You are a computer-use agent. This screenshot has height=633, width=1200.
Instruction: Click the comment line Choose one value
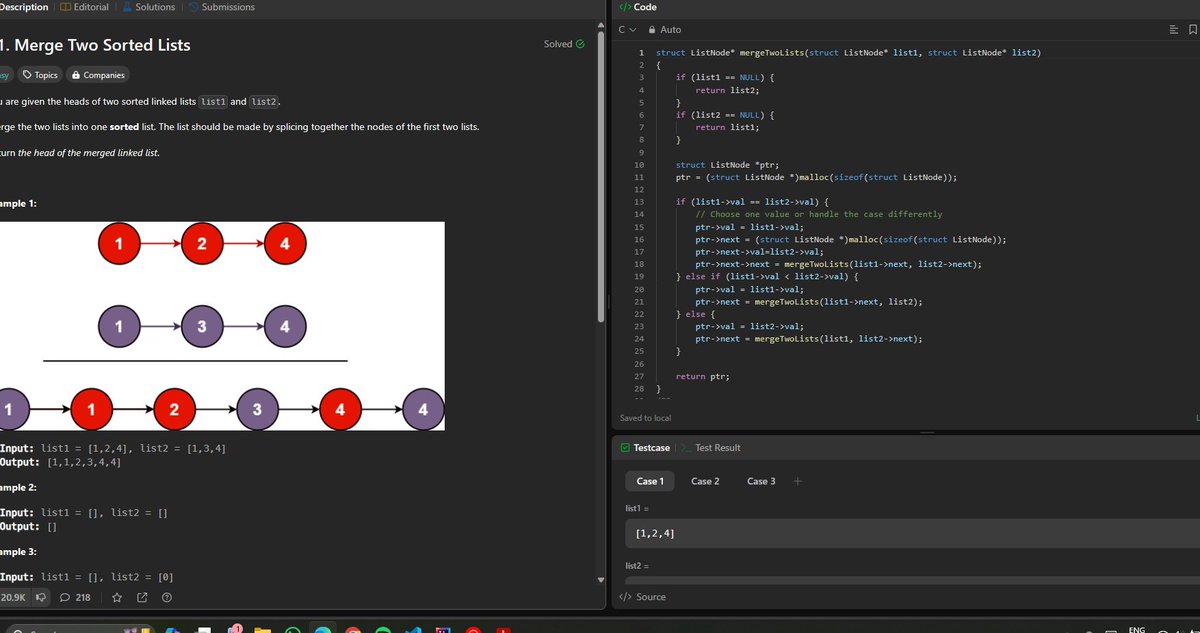tap(819, 214)
